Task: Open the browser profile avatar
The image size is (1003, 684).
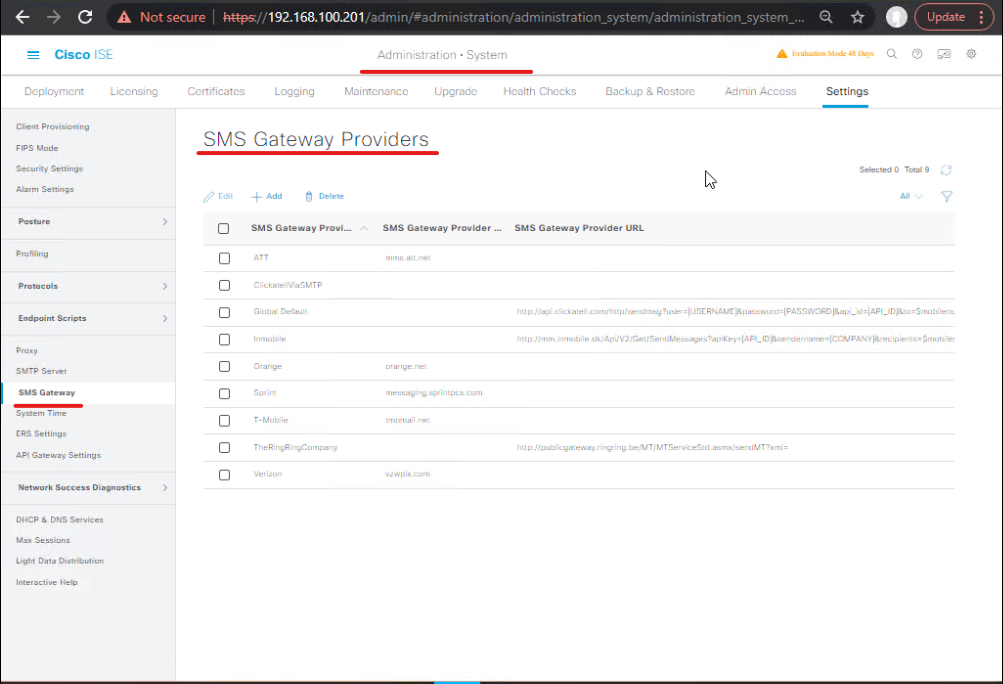Action: click(x=896, y=17)
